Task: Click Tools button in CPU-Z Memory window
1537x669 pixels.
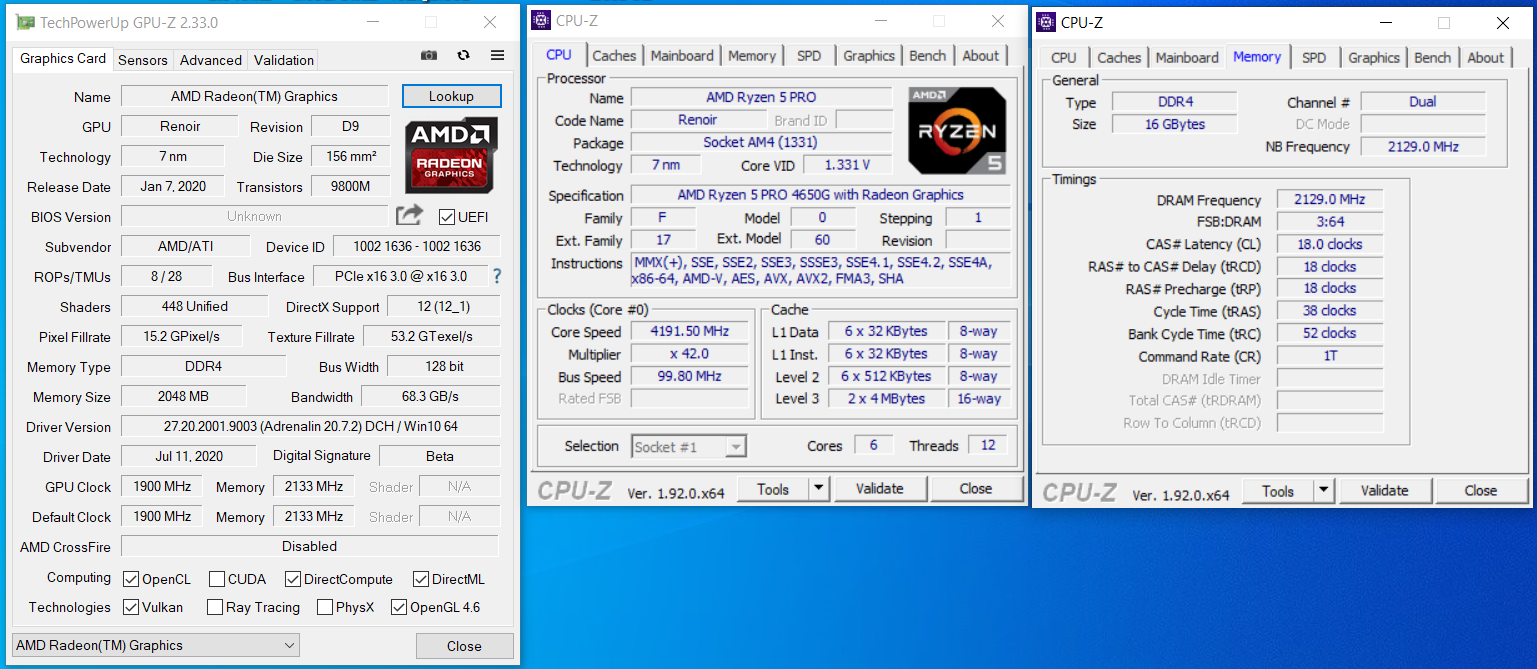Action: [x=1278, y=491]
